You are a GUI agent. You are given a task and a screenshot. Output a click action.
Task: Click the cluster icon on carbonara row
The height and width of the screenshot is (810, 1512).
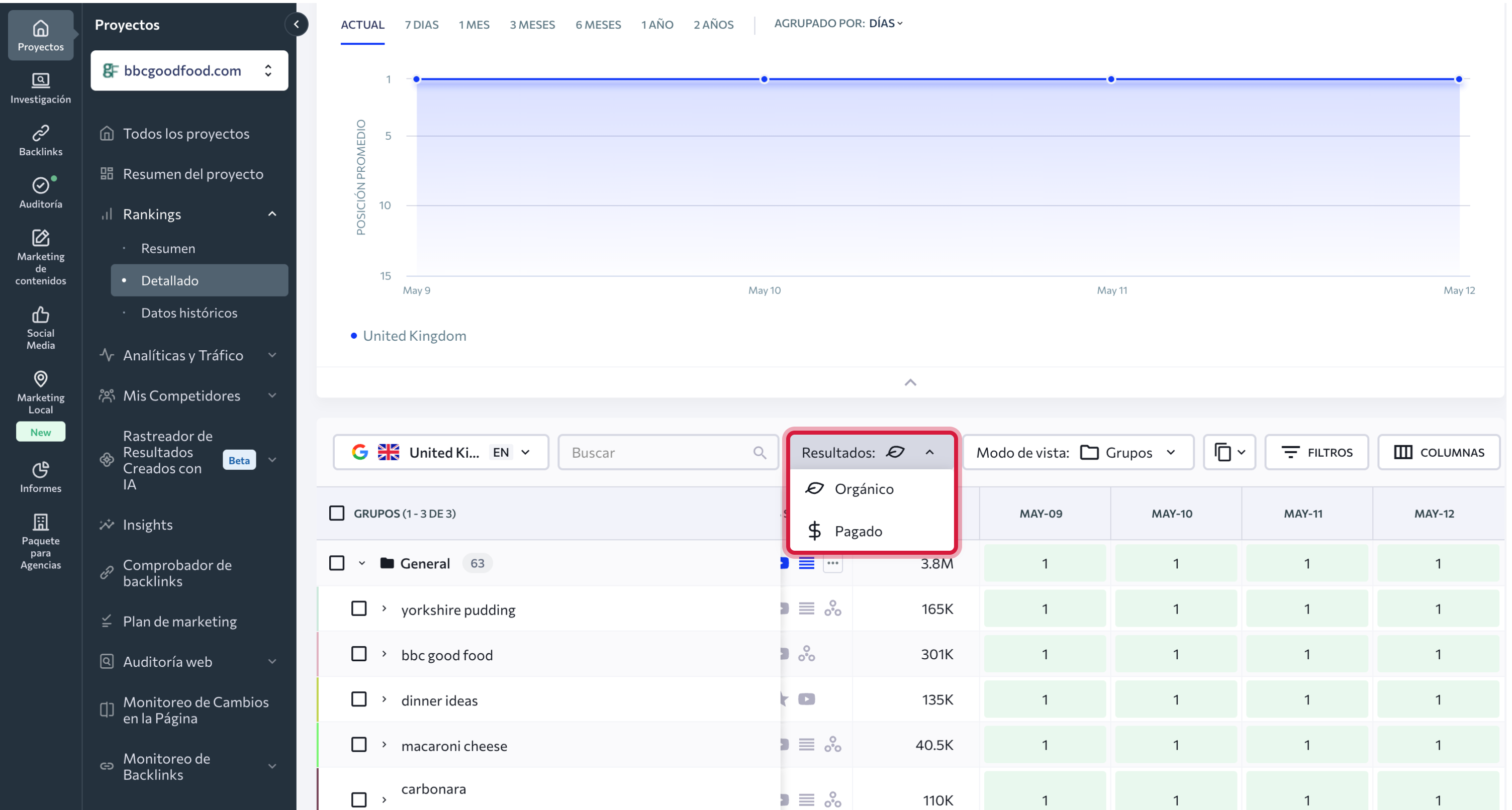click(832, 799)
